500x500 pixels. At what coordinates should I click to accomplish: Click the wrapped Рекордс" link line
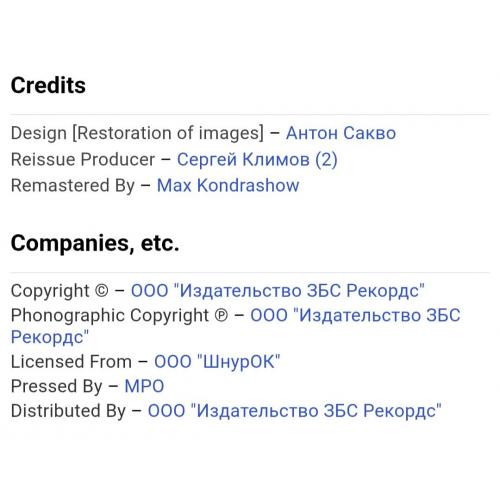click(x=50, y=337)
